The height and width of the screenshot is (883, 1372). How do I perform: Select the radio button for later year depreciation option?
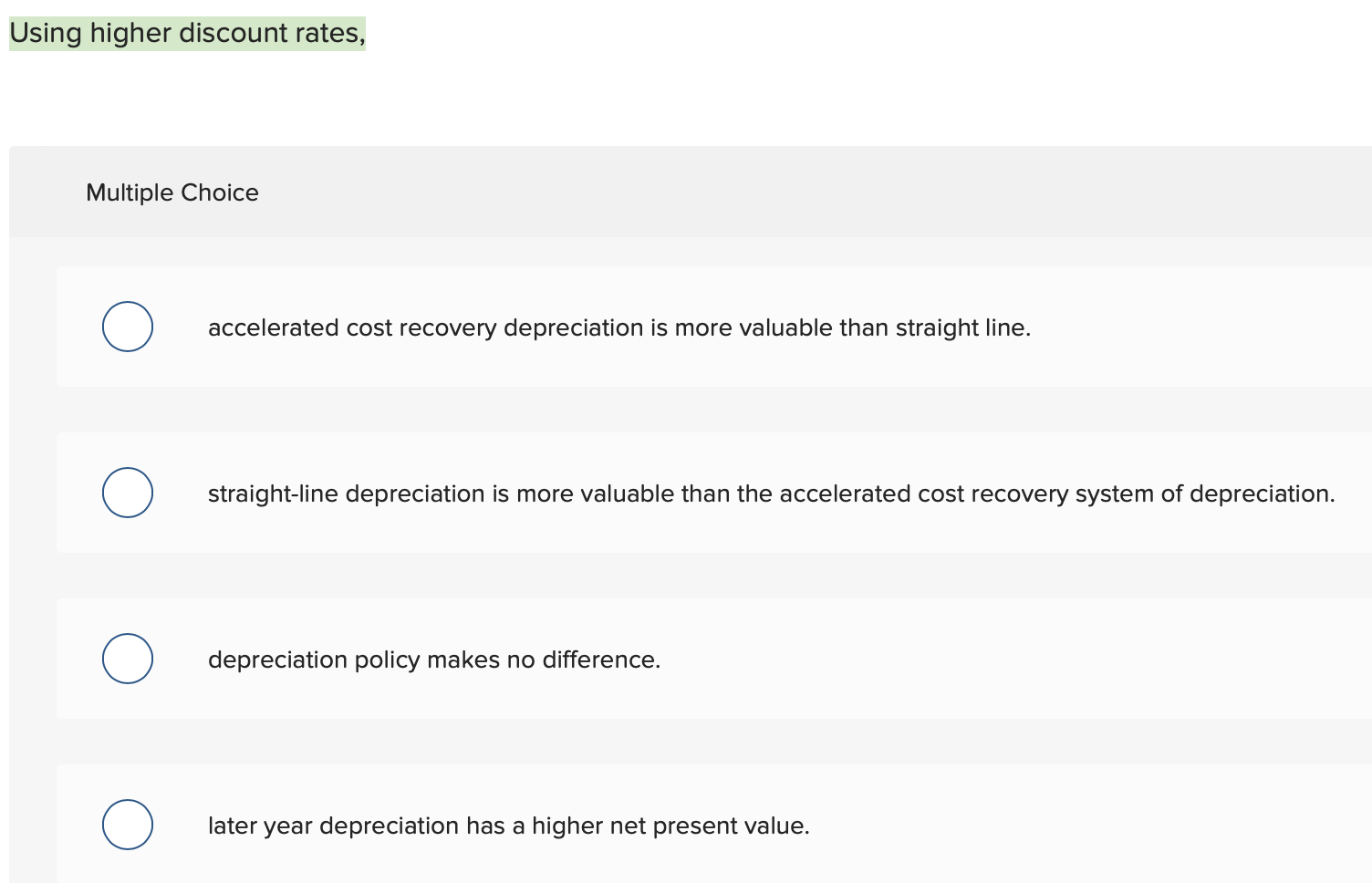127,824
